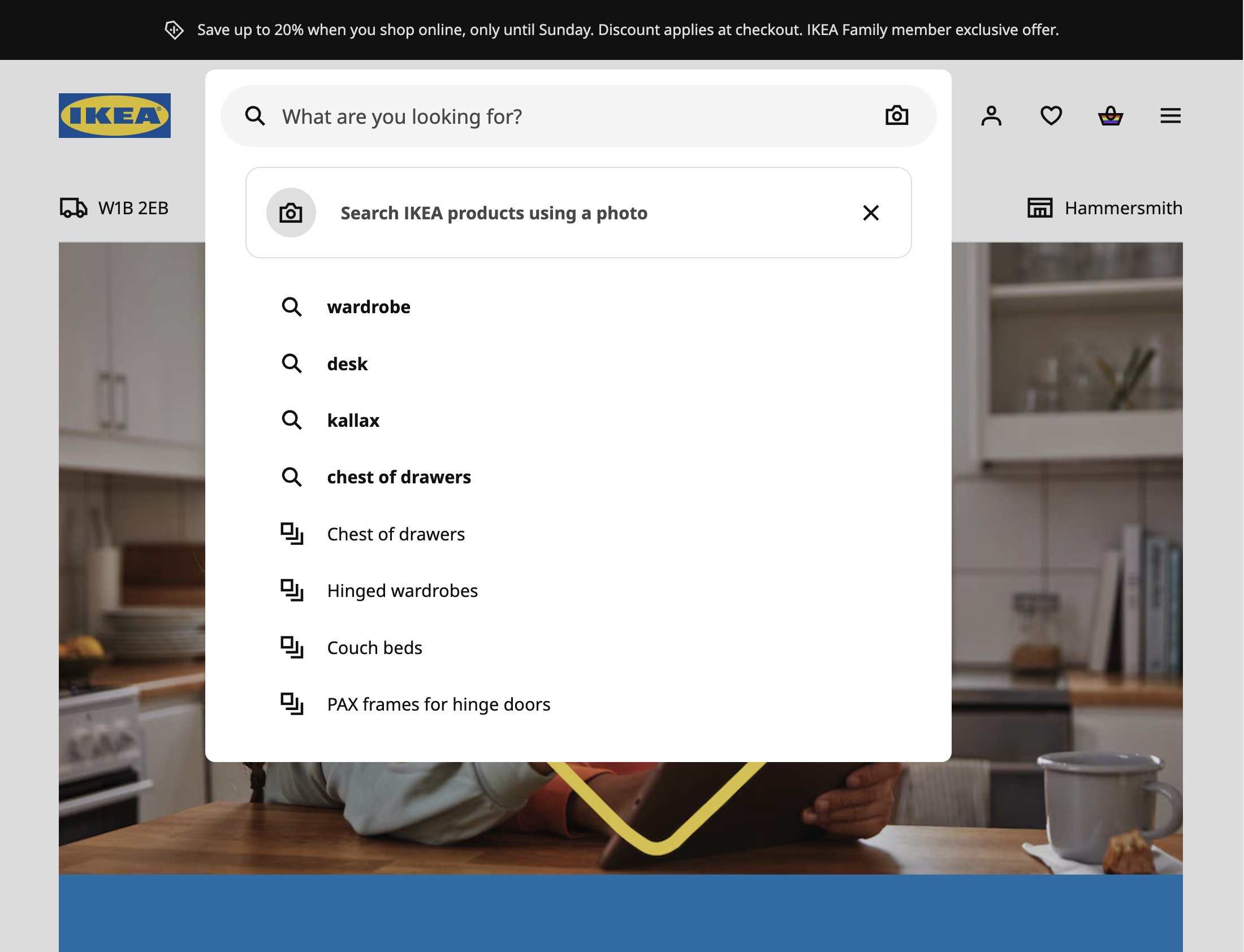Image resolution: width=1244 pixels, height=952 pixels.
Task: Open the favourites heart icon
Action: (x=1050, y=115)
